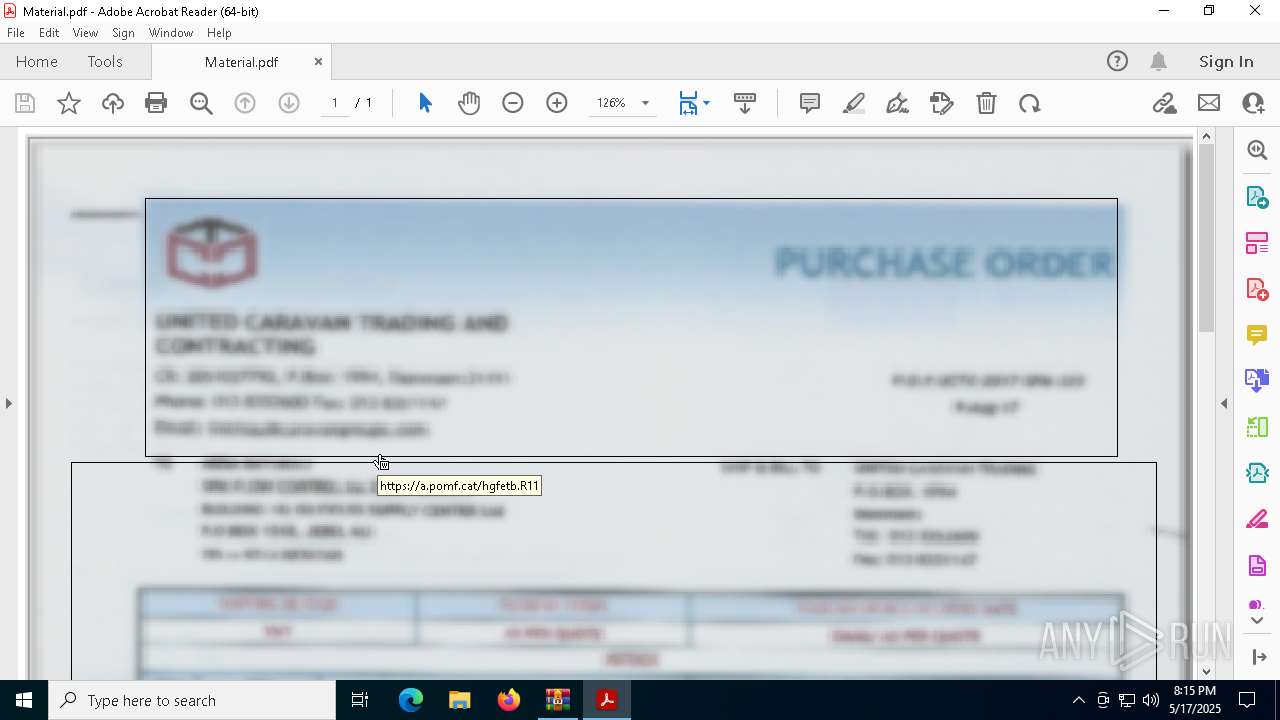
Task: Share a link to the file
Action: pyautogui.click(x=1164, y=103)
